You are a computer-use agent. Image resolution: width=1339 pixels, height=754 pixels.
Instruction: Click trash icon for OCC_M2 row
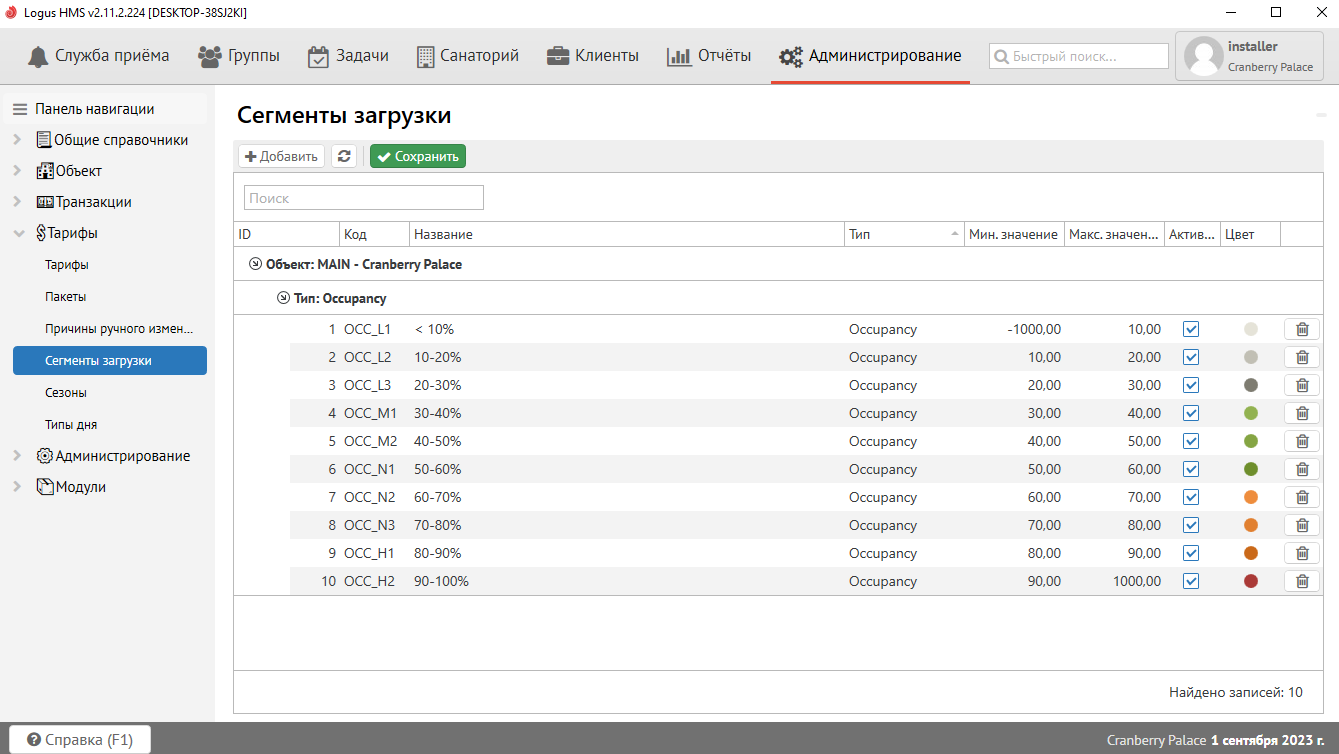tap(1301, 441)
